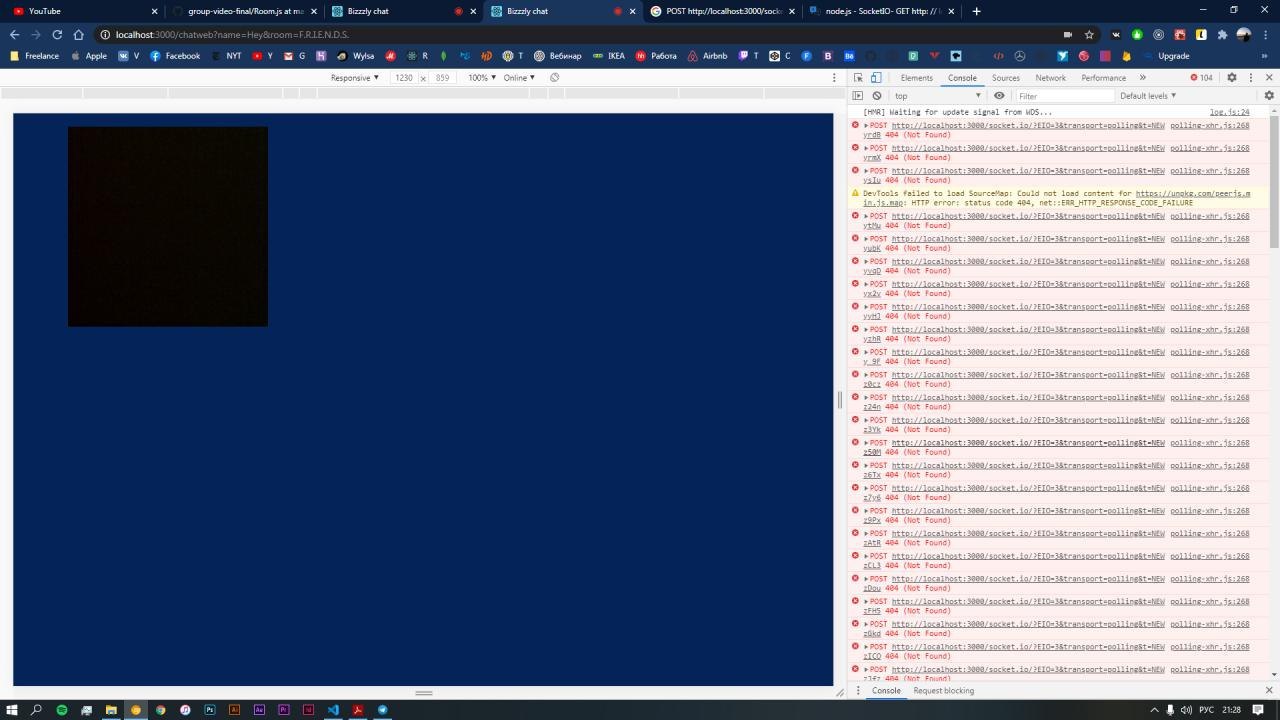
Task: Open the Wylsa bookmark
Action: click(x=355, y=56)
